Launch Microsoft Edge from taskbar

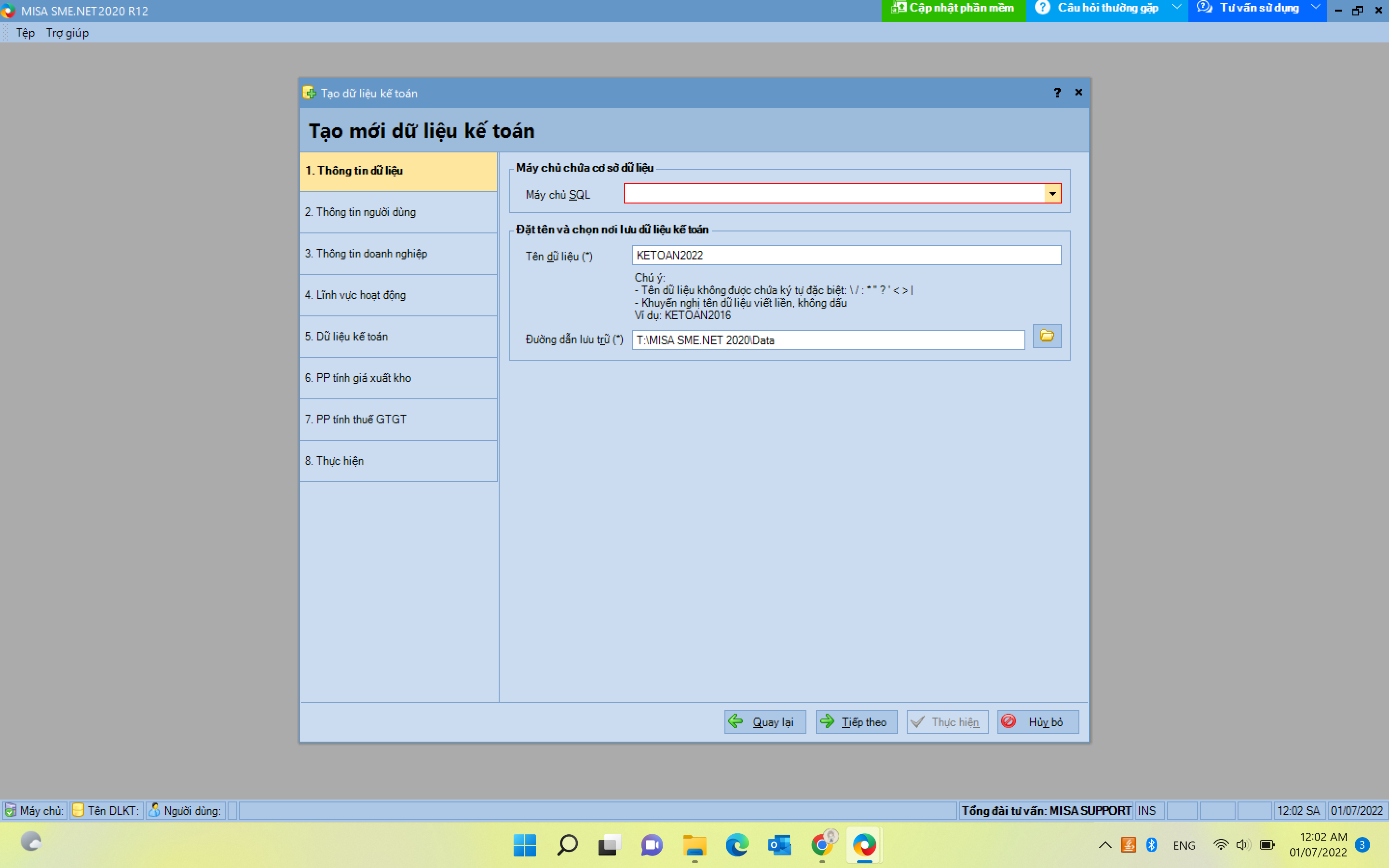(737, 845)
